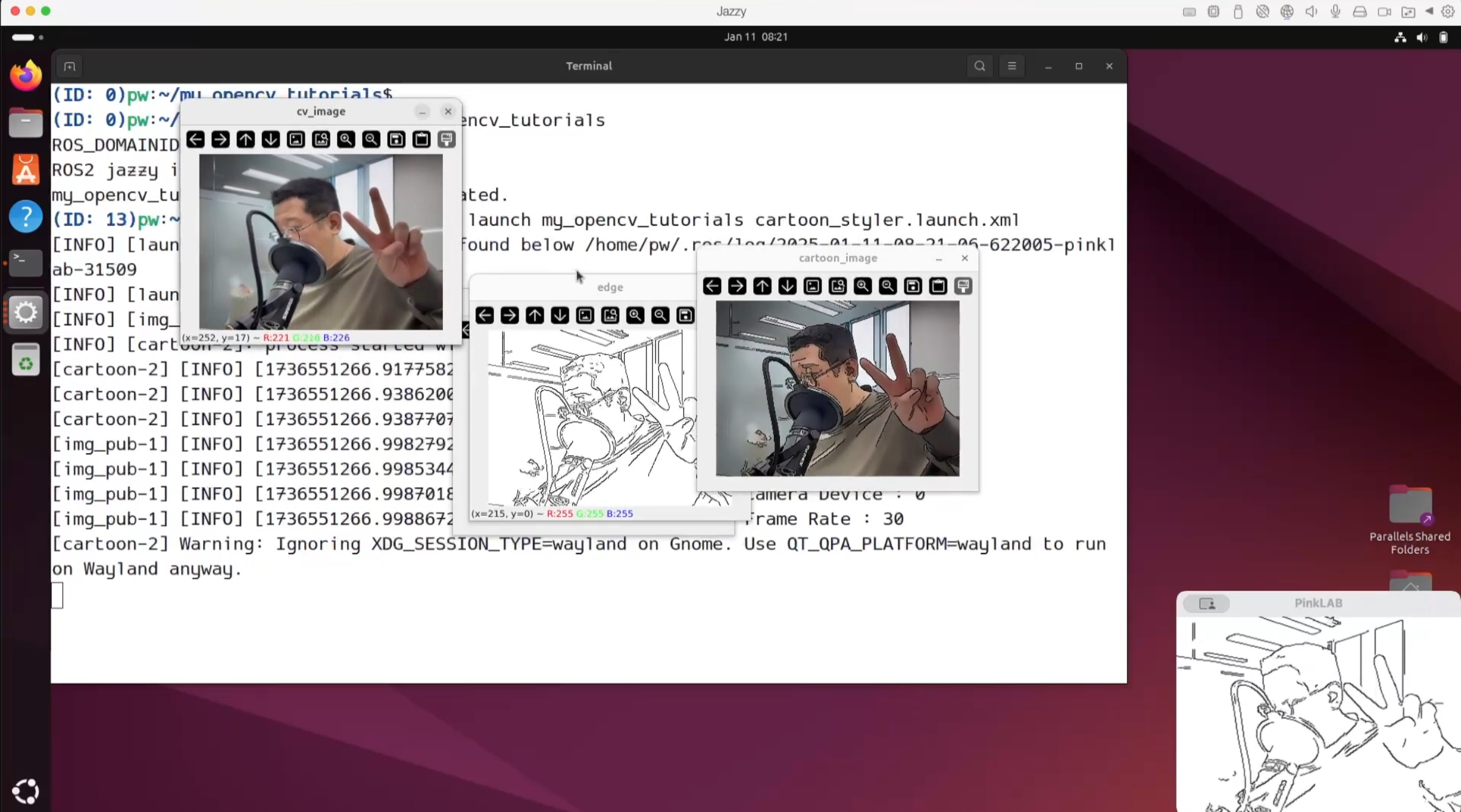Pan up in the cartoon_image window
This screenshot has width=1461, height=812.
[762, 286]
